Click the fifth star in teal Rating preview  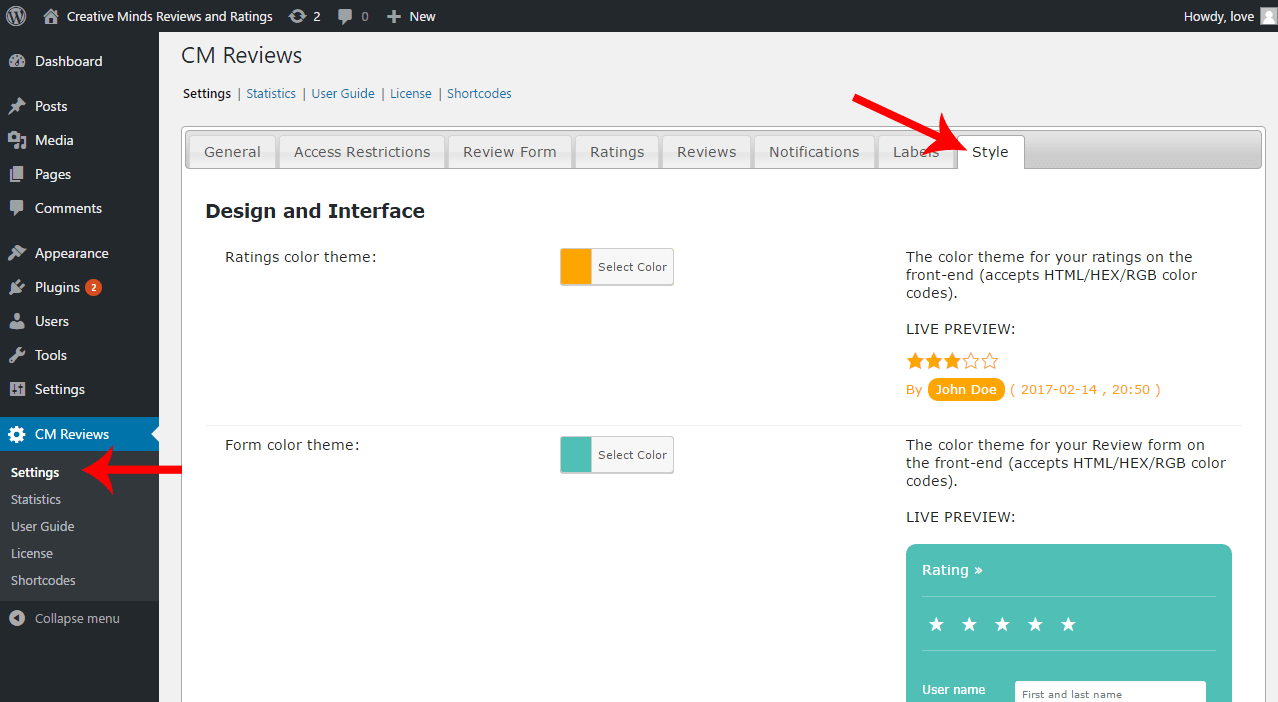1068,624
